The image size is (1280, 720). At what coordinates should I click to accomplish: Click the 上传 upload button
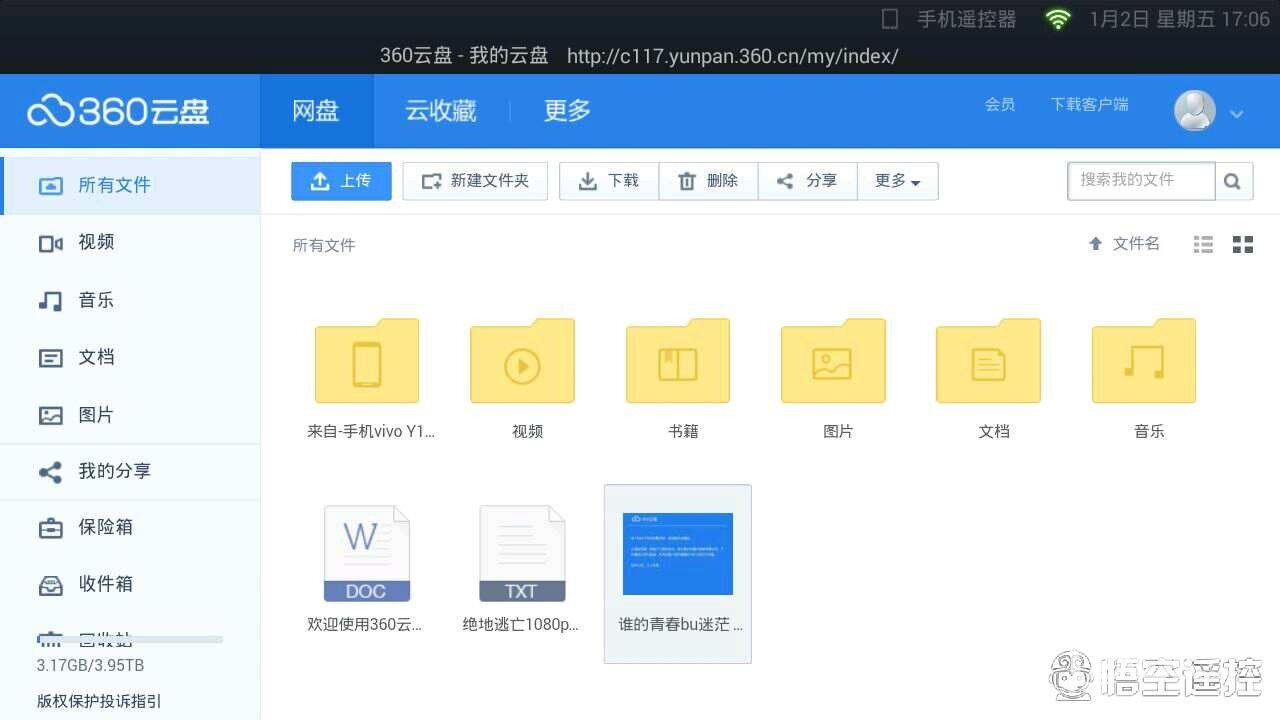[x=341, y=181]
